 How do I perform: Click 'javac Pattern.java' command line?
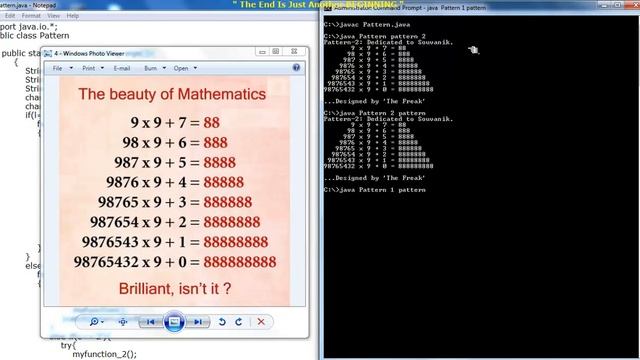click(x=367, y=24)
